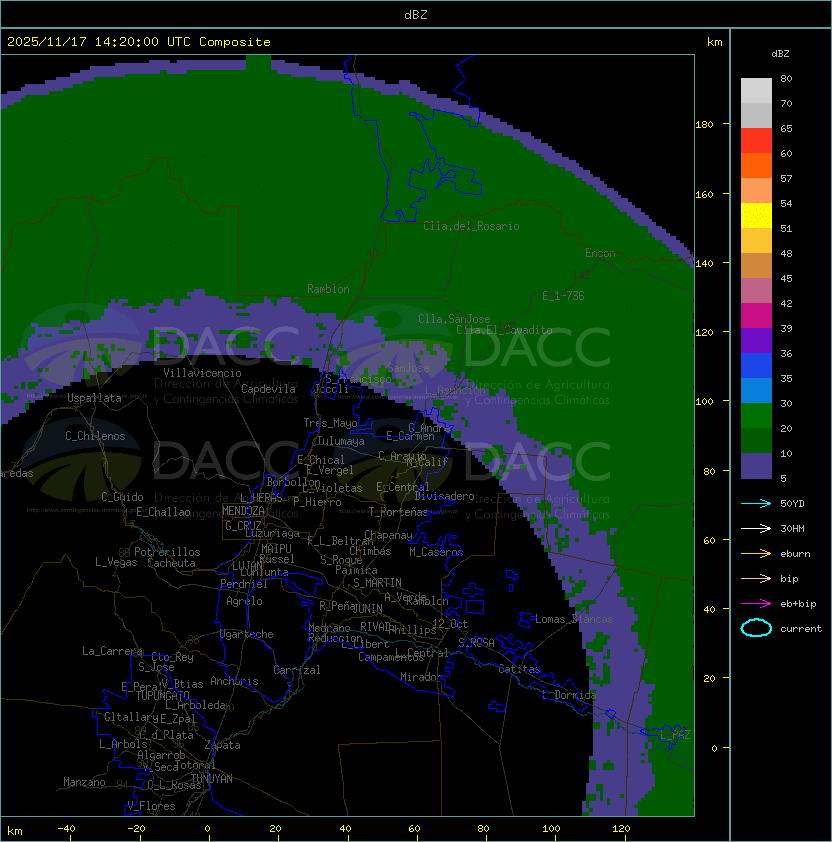Click the magenta eb+bip arrow in legend
The image size is (832, 842).
coord(756,604)
